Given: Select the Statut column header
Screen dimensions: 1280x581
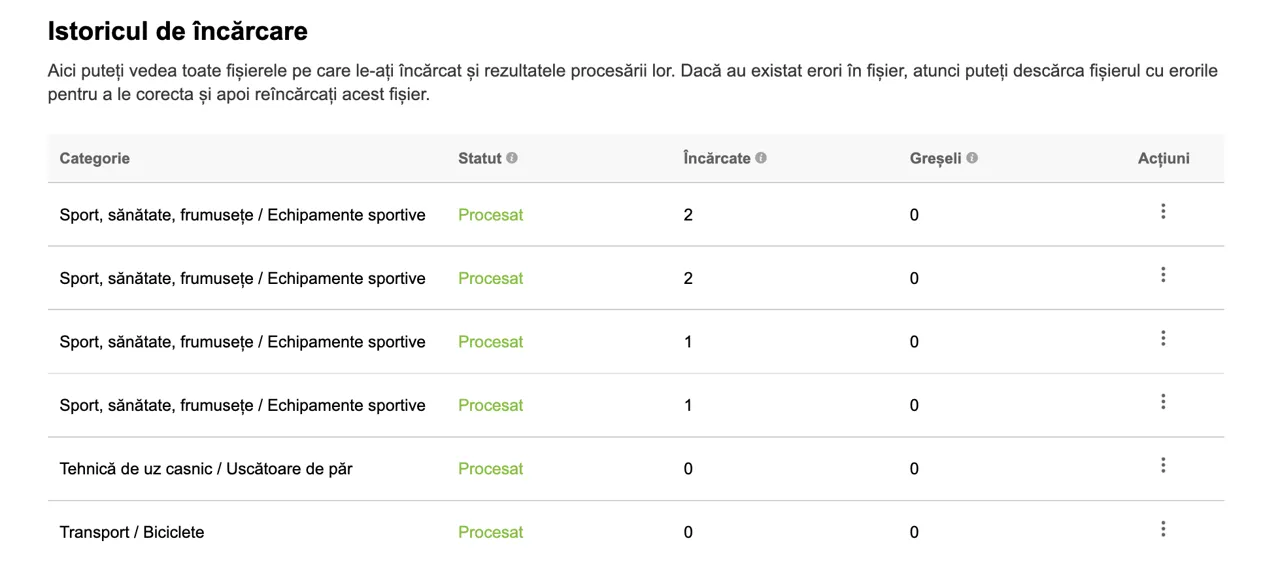Looking at the screenshot, I should pos(480,158).
